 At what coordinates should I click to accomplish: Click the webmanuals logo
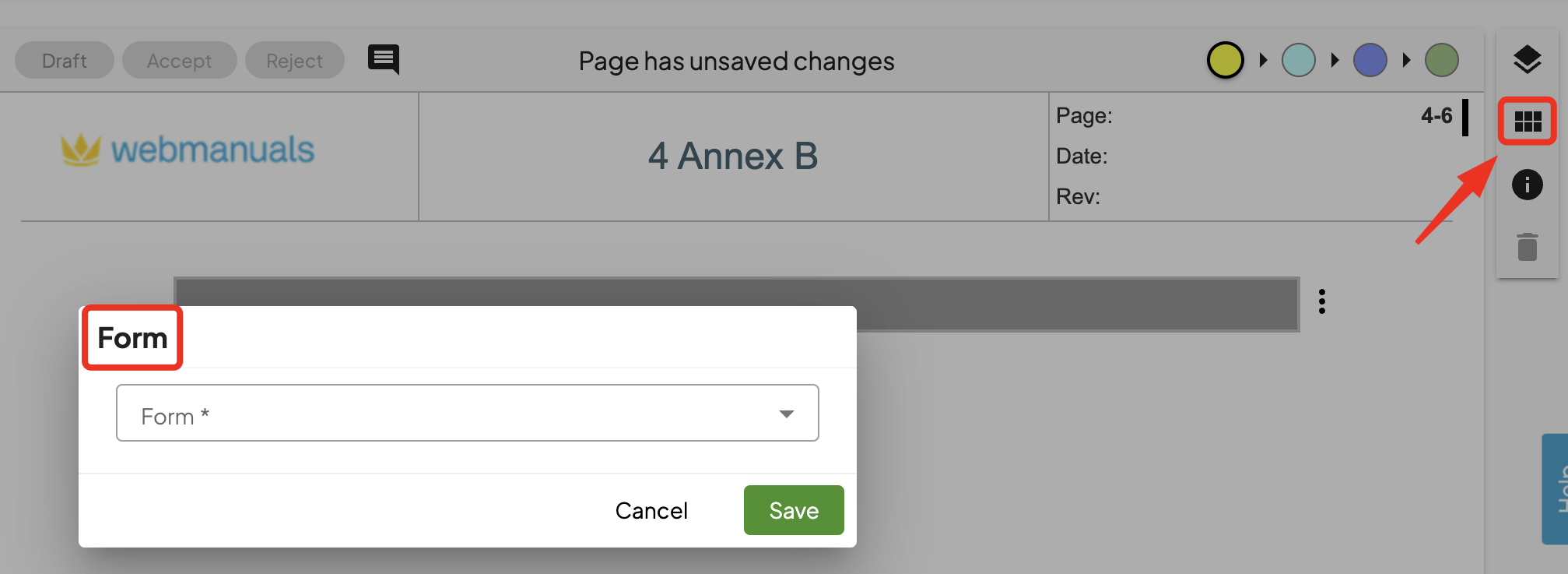pos(188,150)
